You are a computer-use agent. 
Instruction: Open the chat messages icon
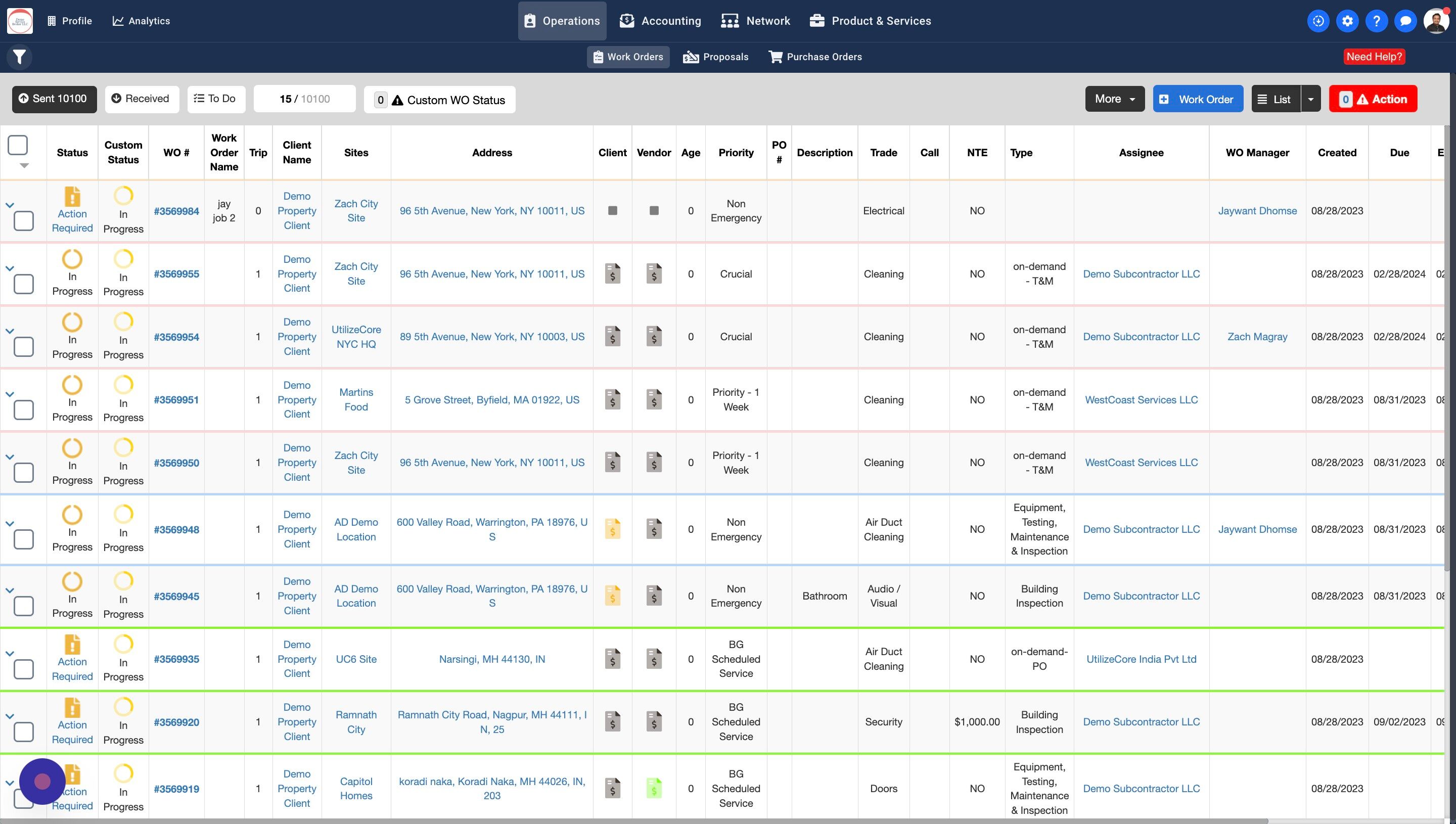click(x=1405, y=21)
